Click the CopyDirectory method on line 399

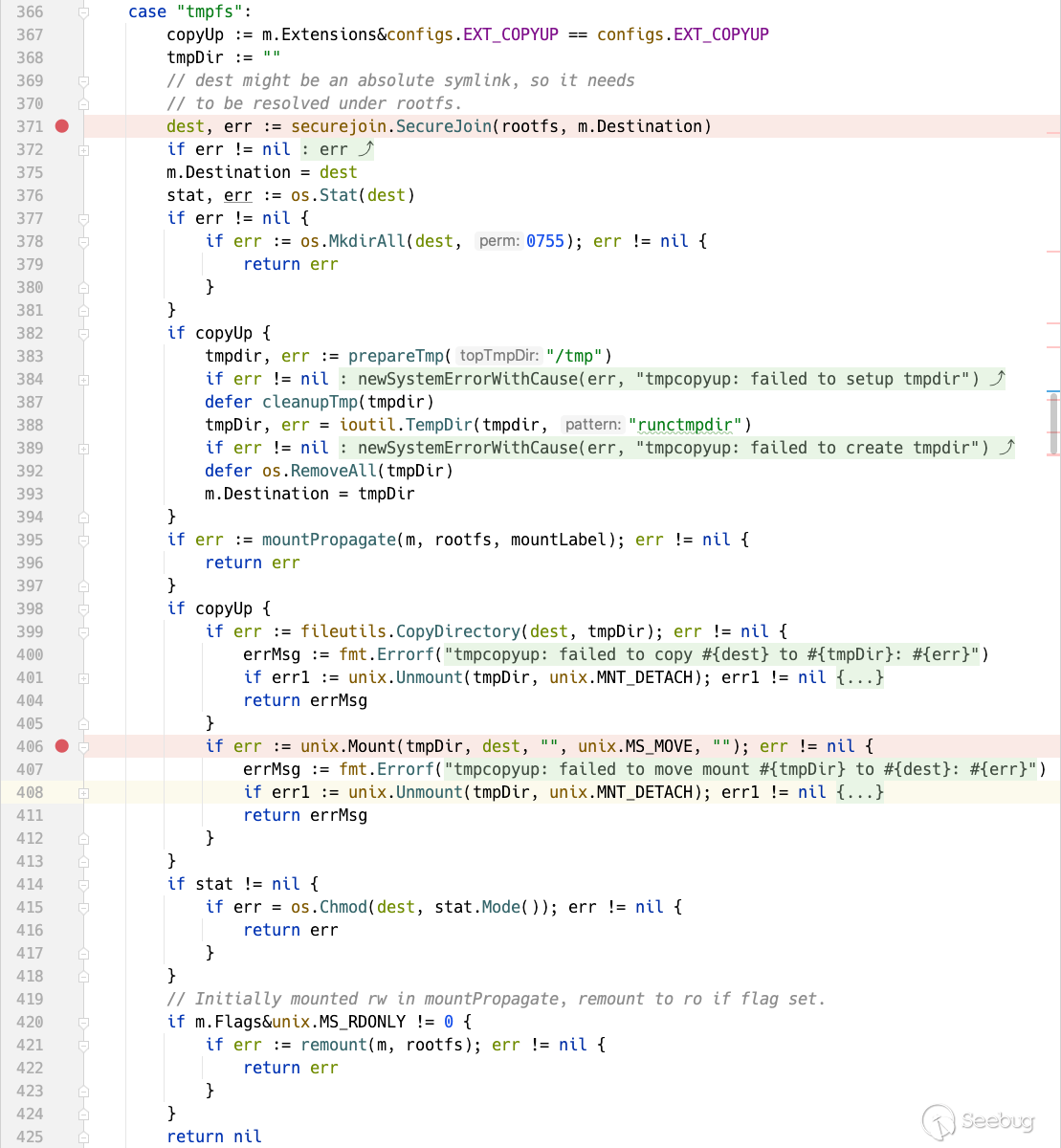click(457, 631)
